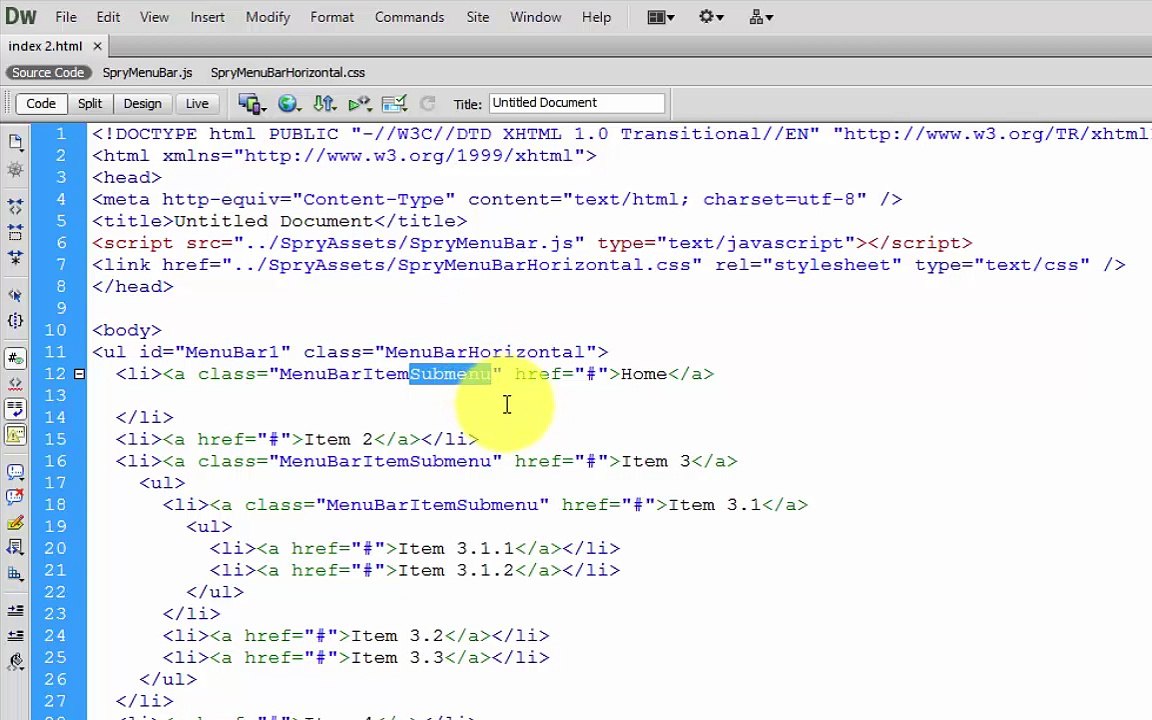Image resolution: width=1152 pixels, height=720 pixels.
Task: Click '</head>' tag on line 8
Action: click(133, 287)
